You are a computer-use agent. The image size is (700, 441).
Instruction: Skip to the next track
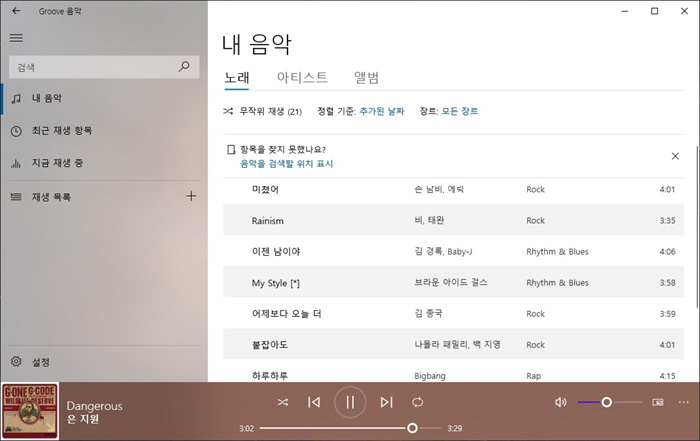(x=386, y=402)
